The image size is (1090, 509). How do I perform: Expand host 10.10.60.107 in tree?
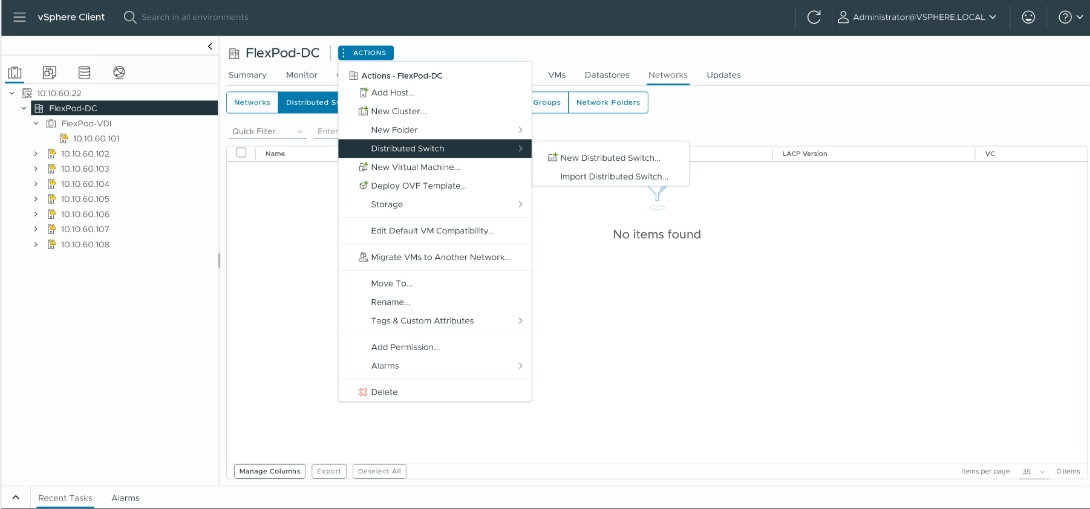click(35, 229)
